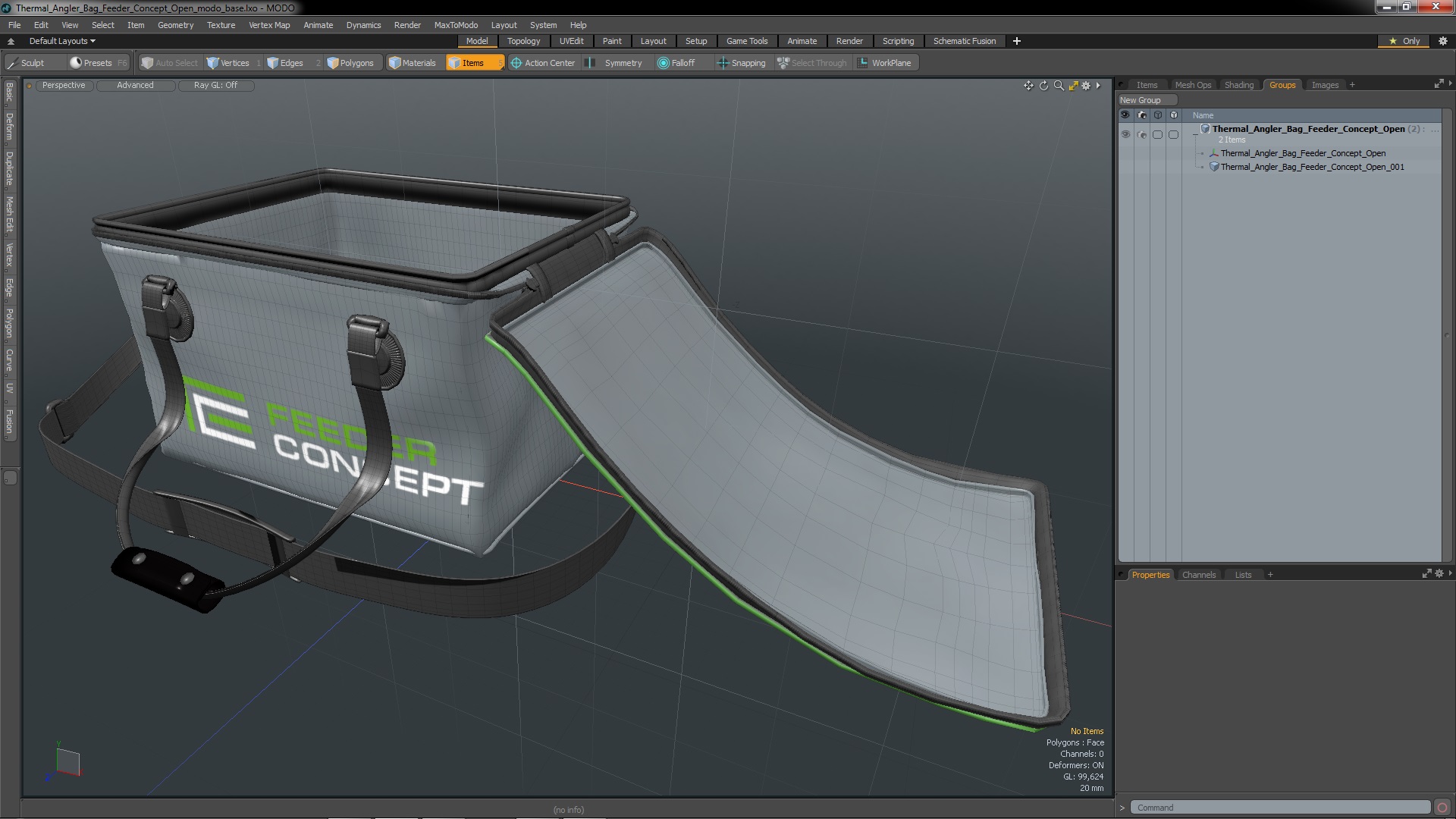Click the Groups list vertical scrollbar
The height and width of the screenshot is (819, 1456).
click(x=1447, y=336)
